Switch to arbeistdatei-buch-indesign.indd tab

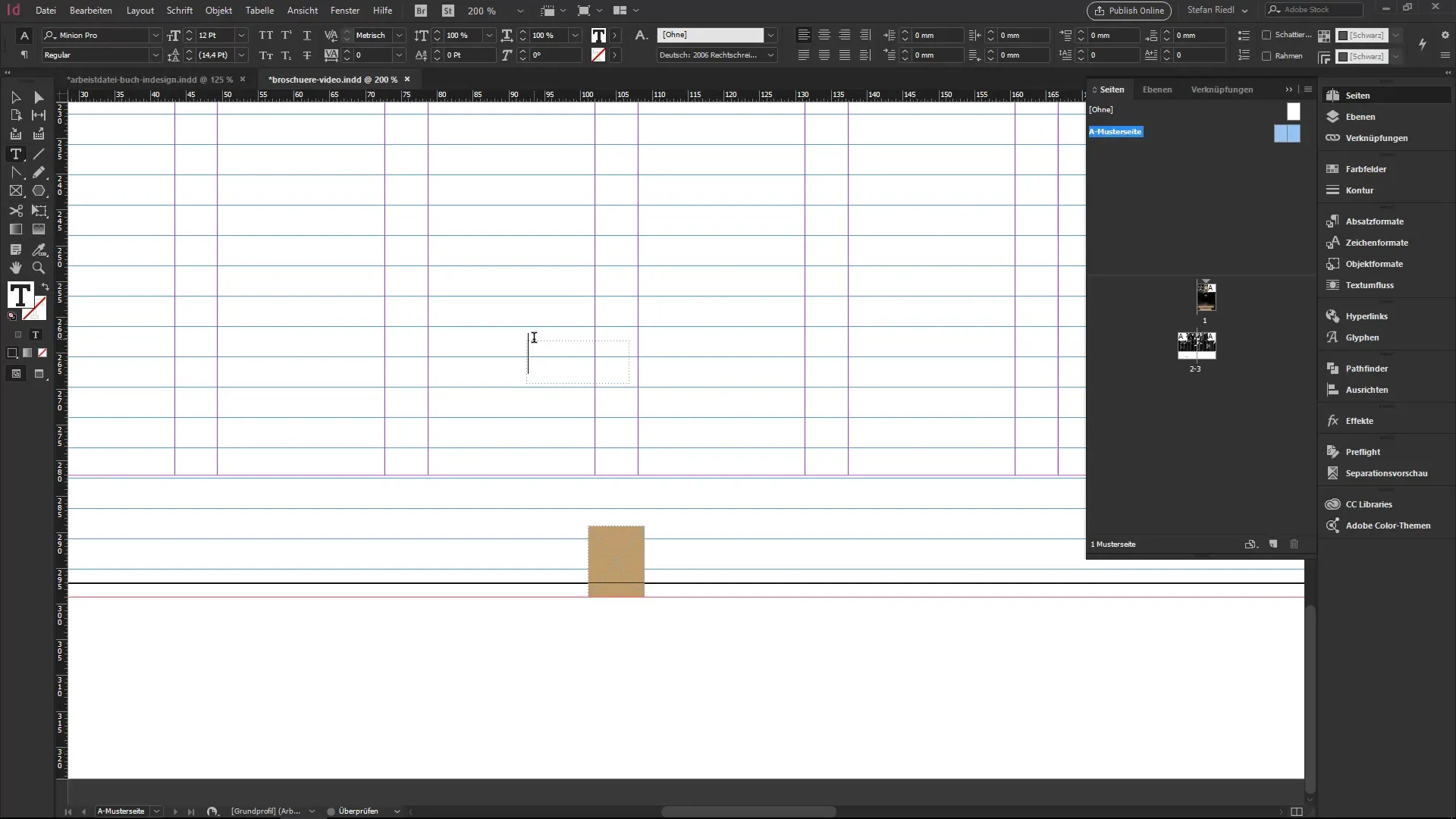click(x=150, y=80)
